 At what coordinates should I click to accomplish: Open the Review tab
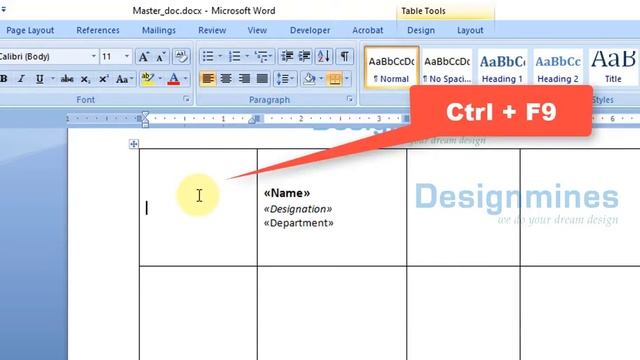coord(212,30)
